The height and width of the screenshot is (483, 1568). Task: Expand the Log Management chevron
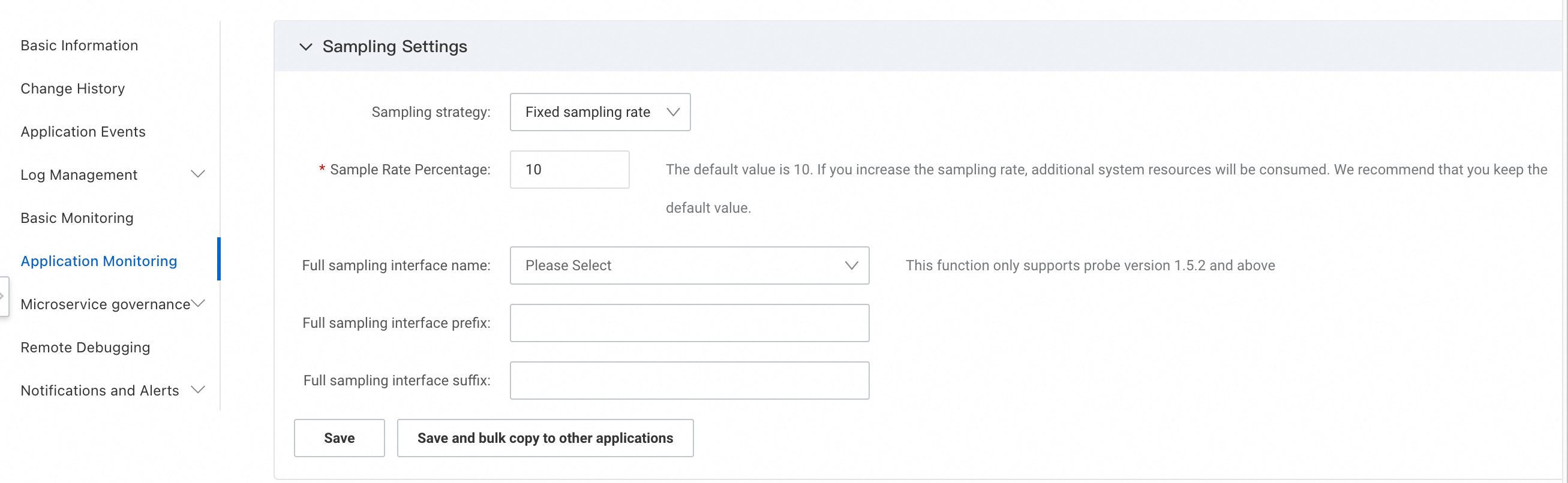click(198, 174)
